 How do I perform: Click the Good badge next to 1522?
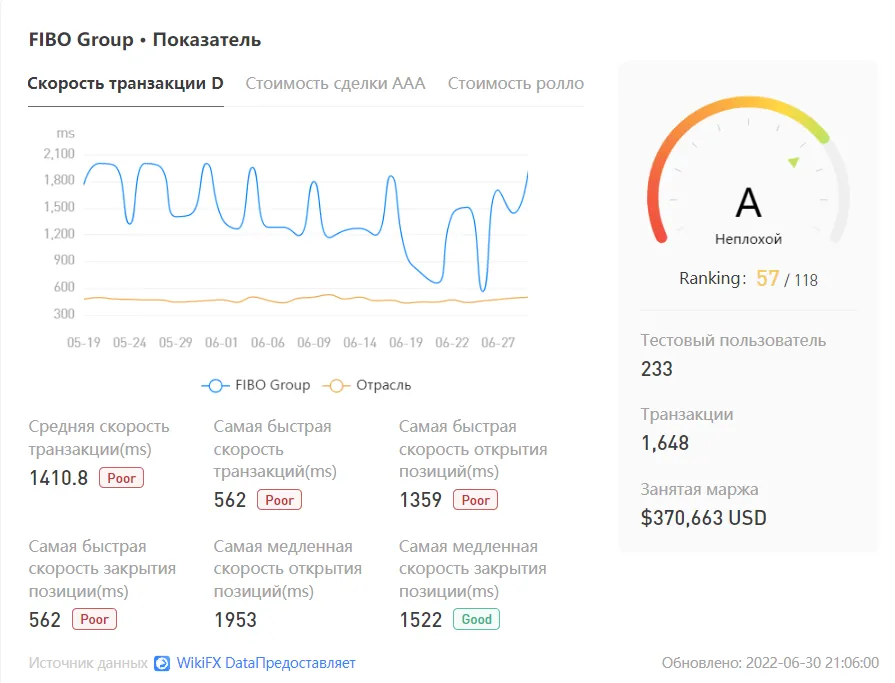pos(477,619)
